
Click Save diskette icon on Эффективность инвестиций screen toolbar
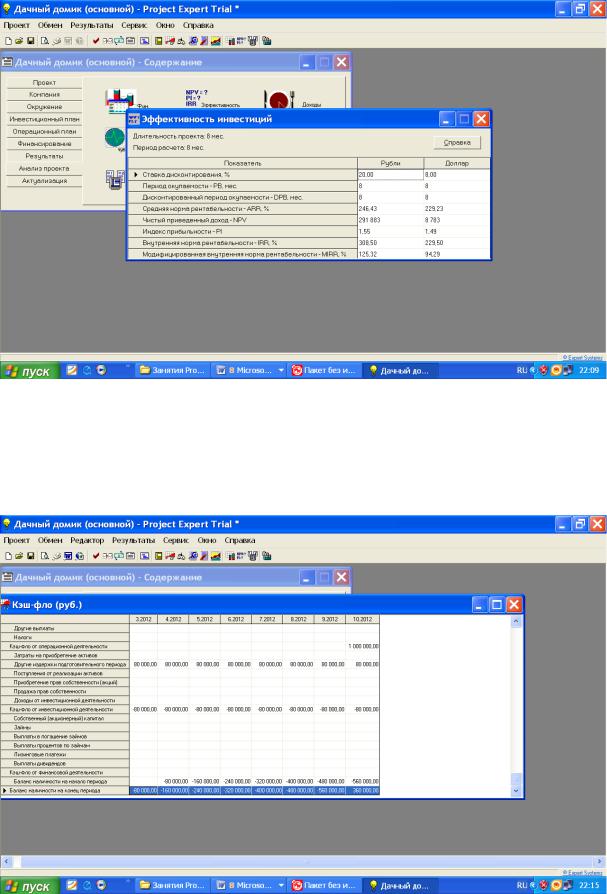point(31,41)
